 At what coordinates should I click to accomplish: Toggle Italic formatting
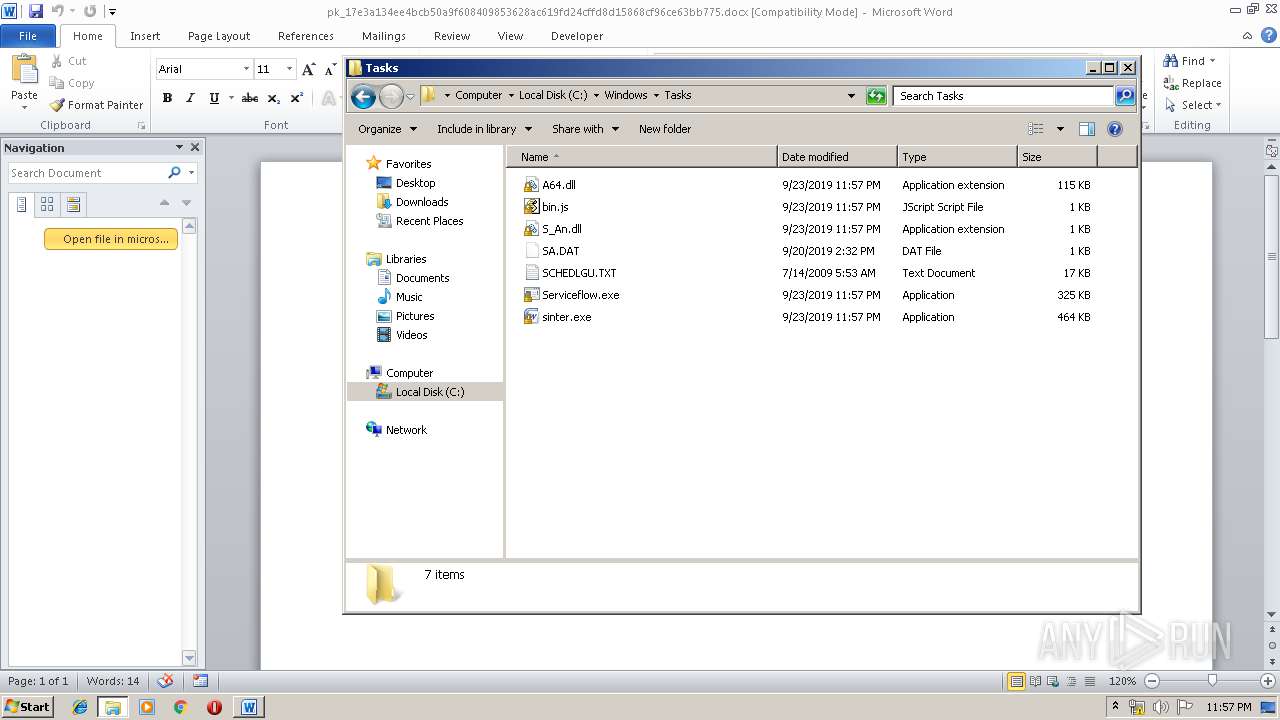coord(190,98)
